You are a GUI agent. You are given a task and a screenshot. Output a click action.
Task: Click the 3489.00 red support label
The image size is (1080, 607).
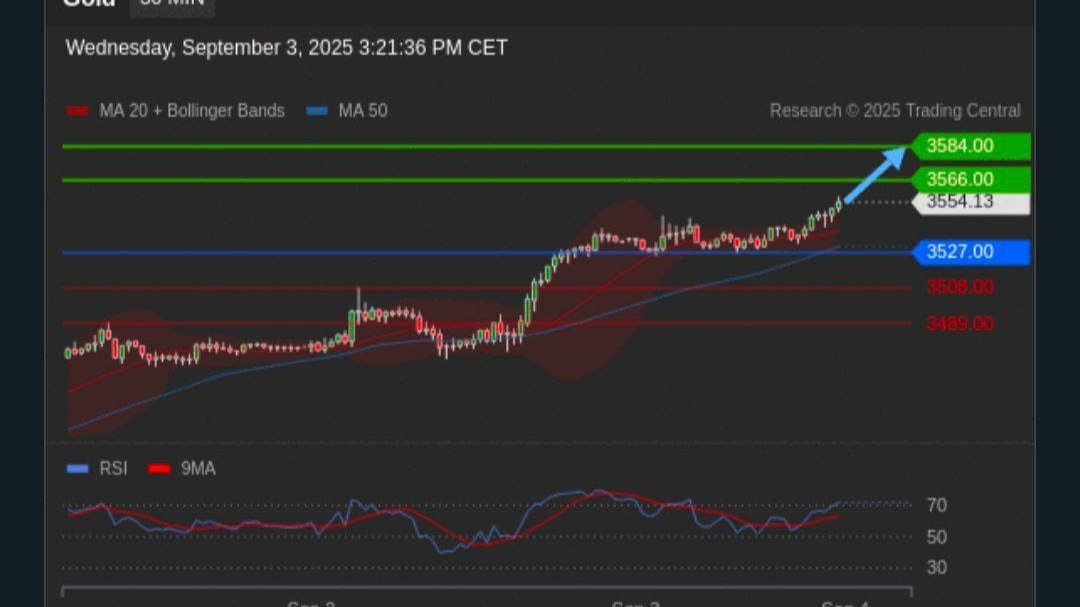(959, 323)
